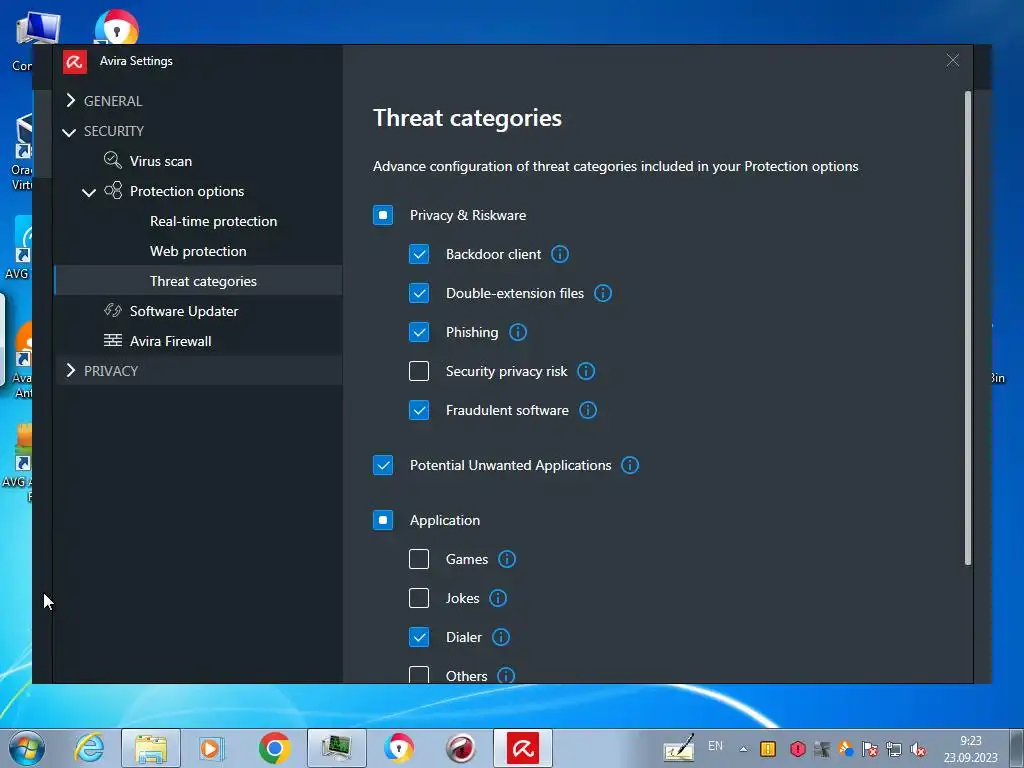The image size is (1024, 768).
Task: Enable the Games checkbox
Action: (419, 559)
